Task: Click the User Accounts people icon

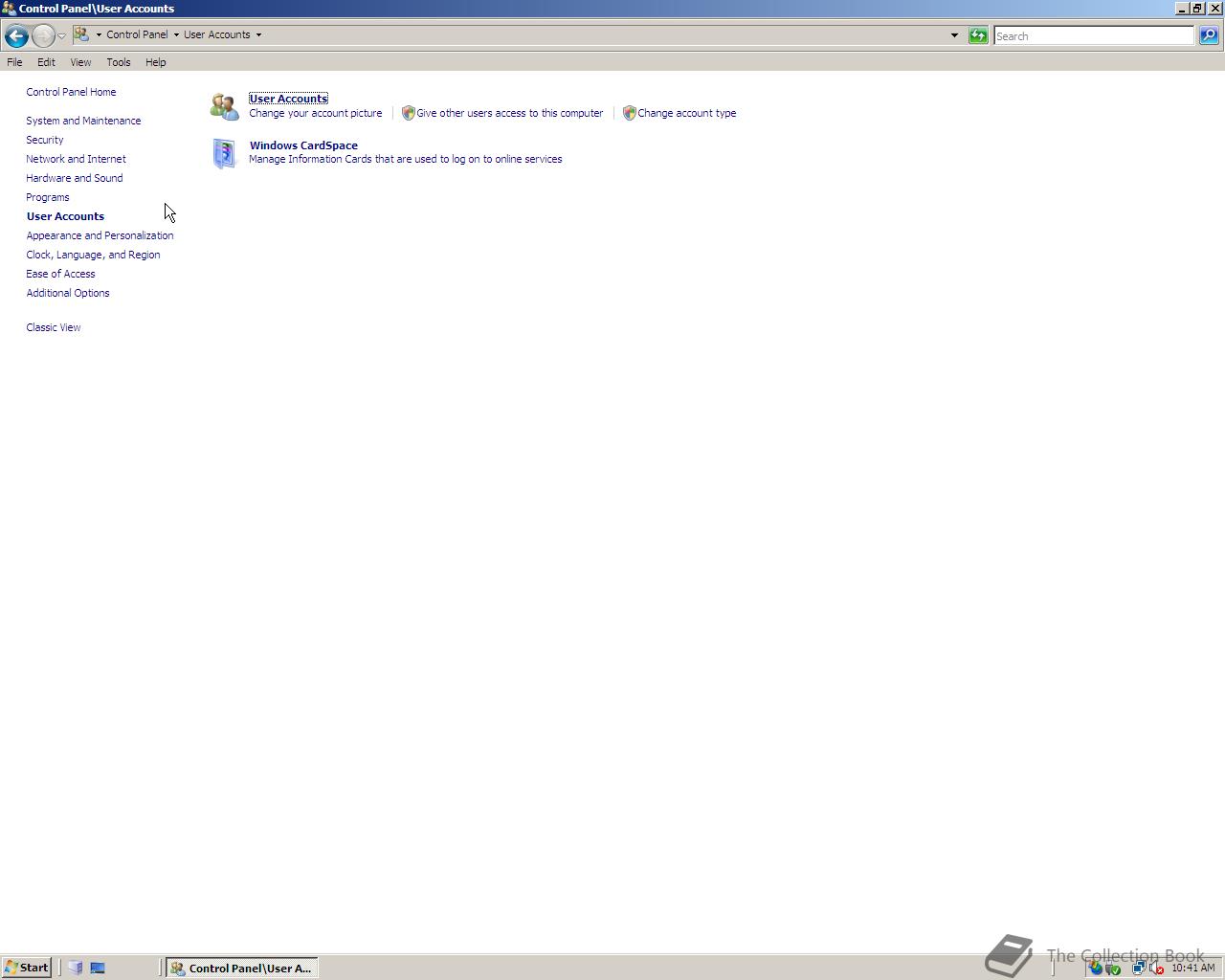Action: [225, 106]
